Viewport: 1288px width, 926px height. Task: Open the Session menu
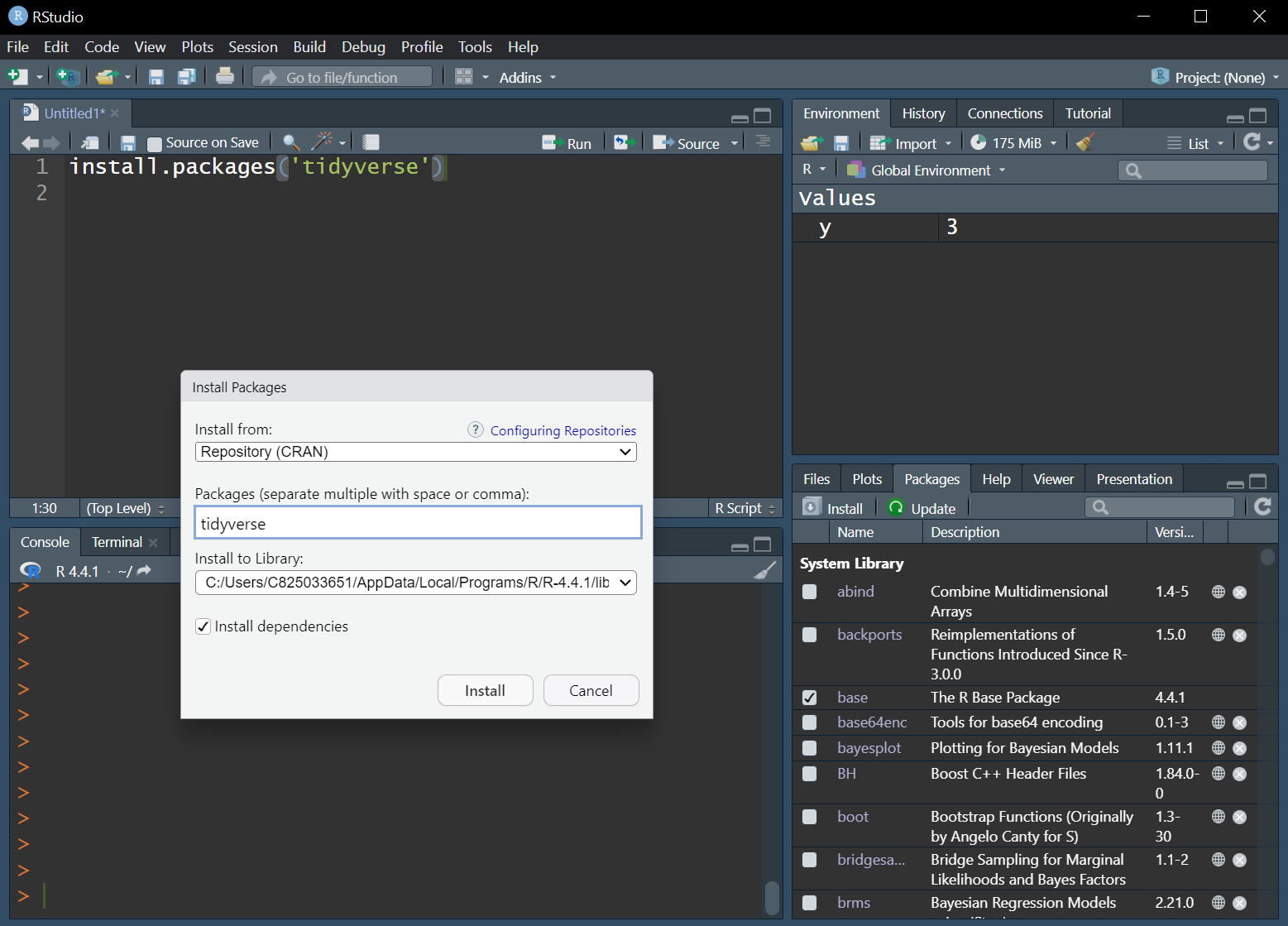[x=252, y=47]
